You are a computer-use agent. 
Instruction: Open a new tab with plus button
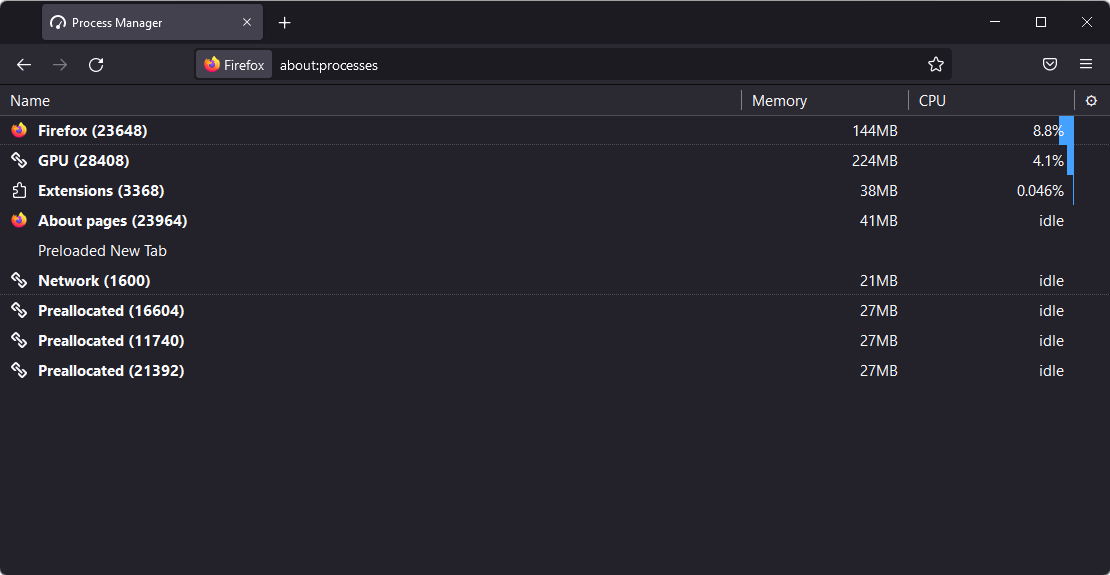285,23
